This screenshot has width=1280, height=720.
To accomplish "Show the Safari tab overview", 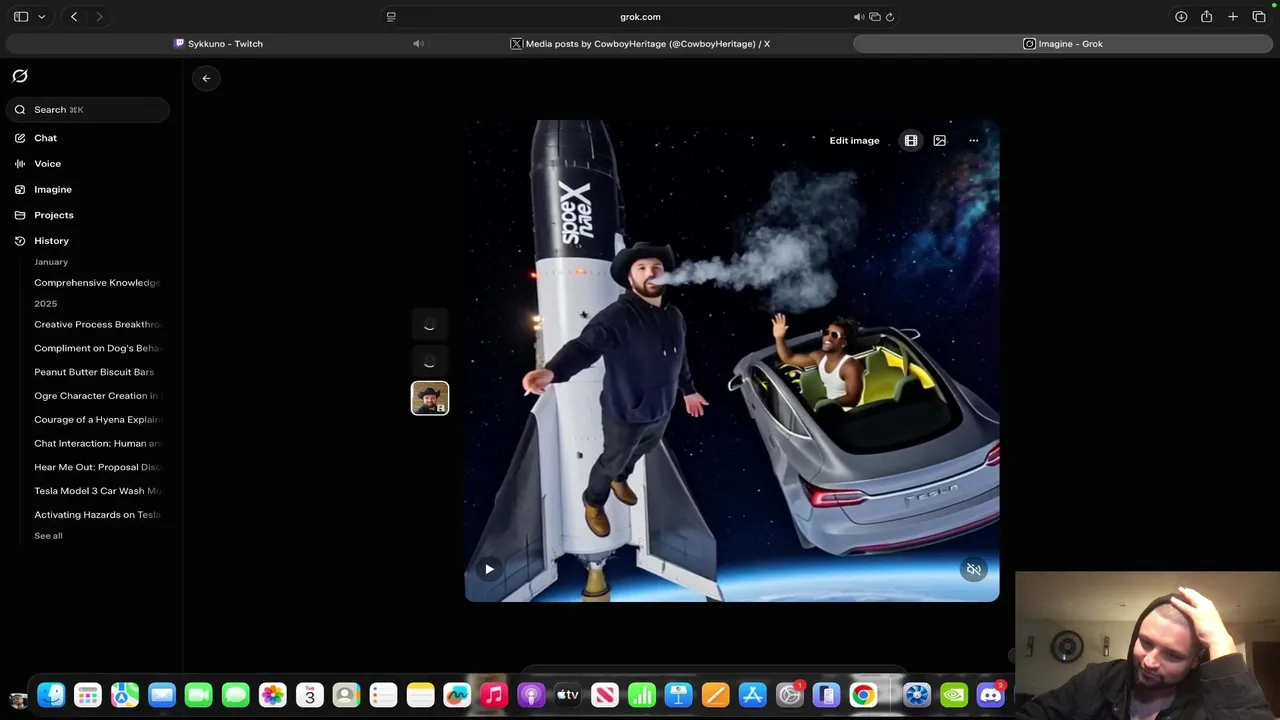I will click(1259, 17).
